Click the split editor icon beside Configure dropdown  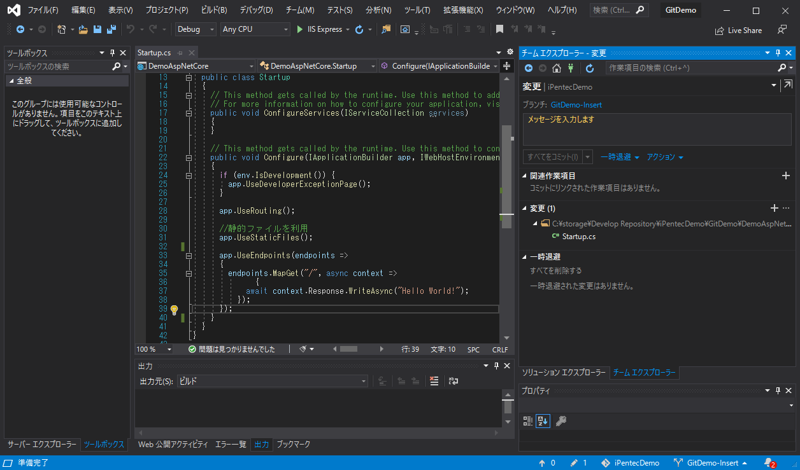point(507,66)
